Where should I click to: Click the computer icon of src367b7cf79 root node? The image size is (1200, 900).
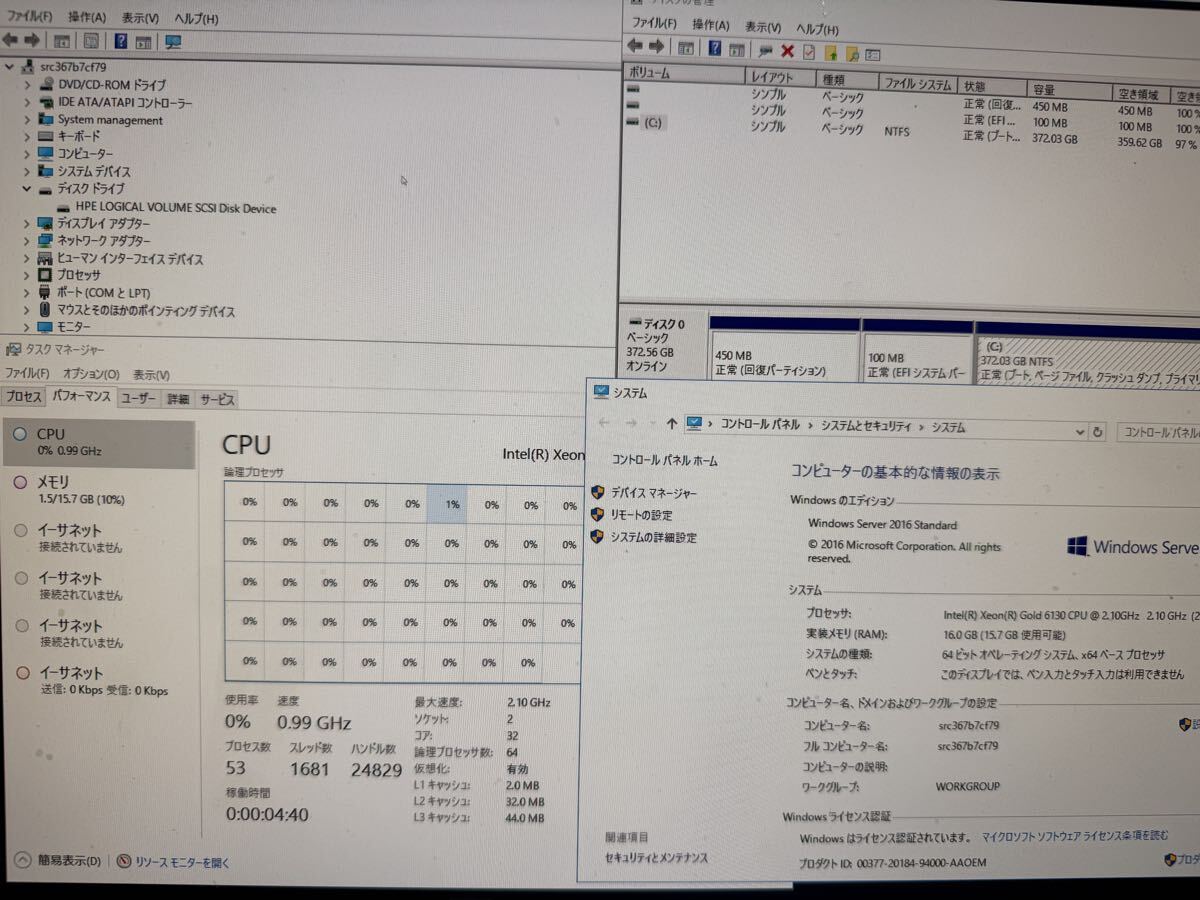click(29, 67)
